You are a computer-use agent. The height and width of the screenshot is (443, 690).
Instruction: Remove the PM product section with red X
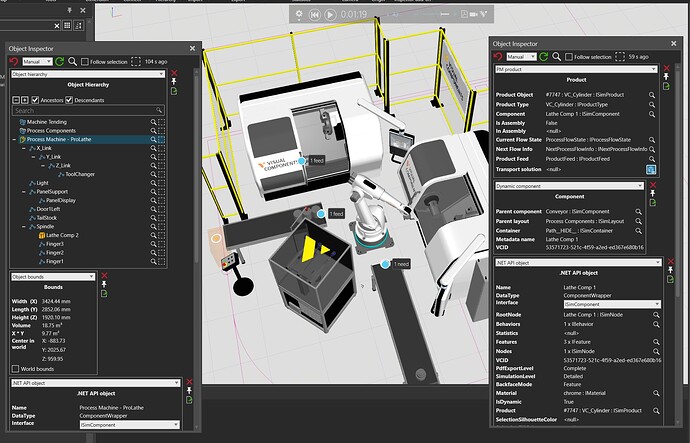666,70
